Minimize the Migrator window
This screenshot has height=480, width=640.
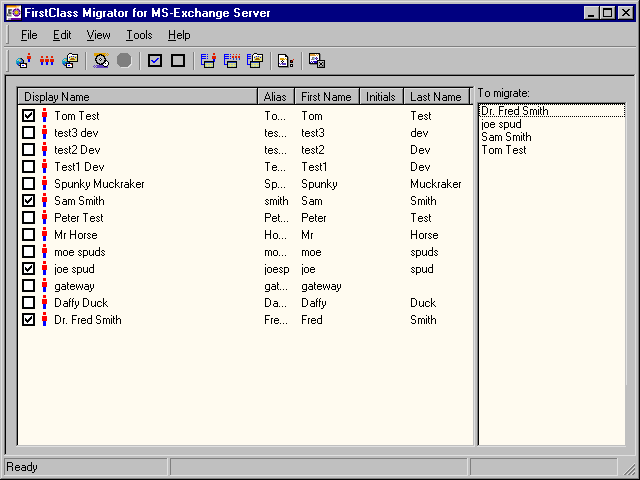point(591,13)
